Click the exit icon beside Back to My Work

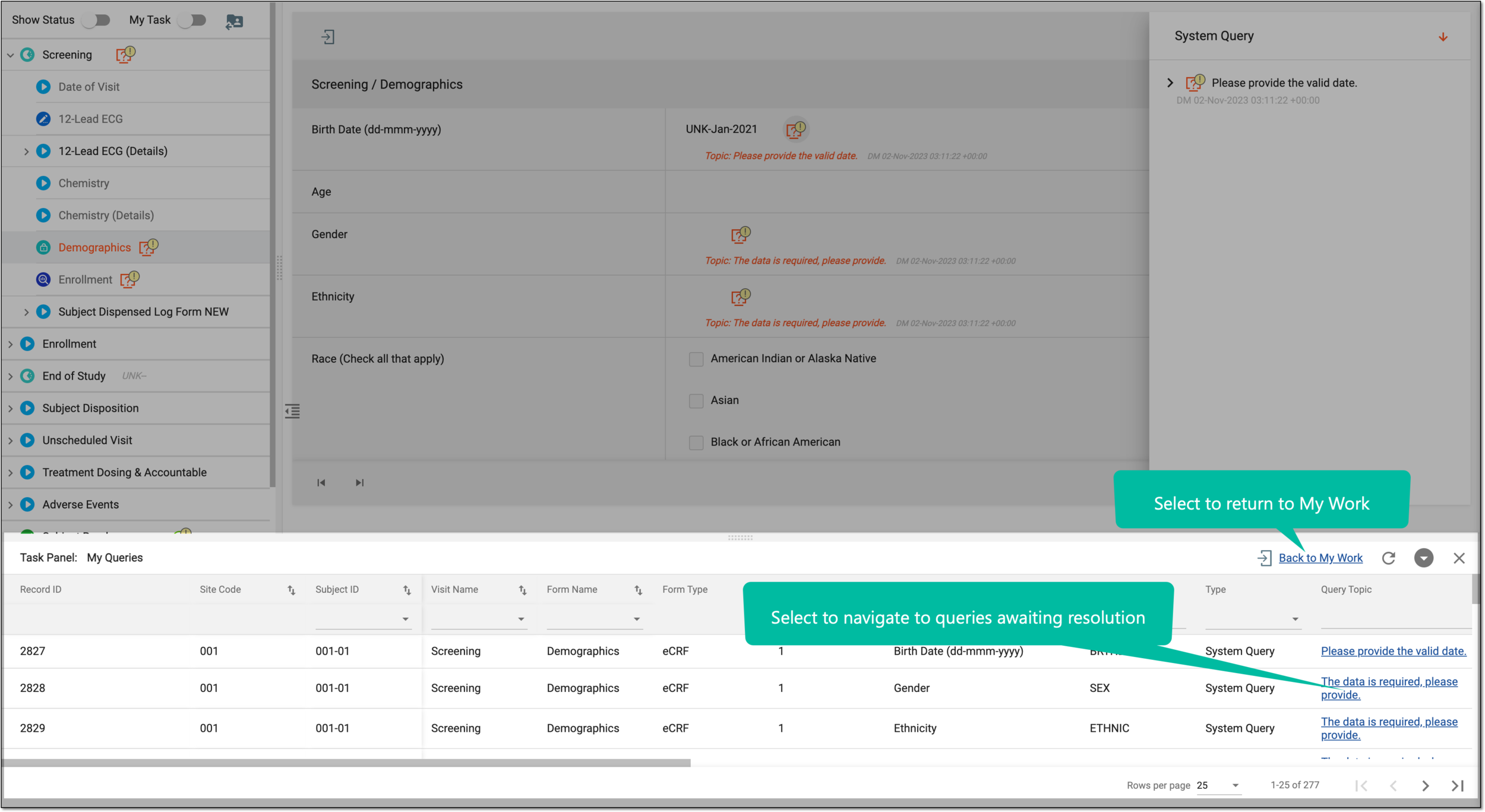pos(1264,558)
